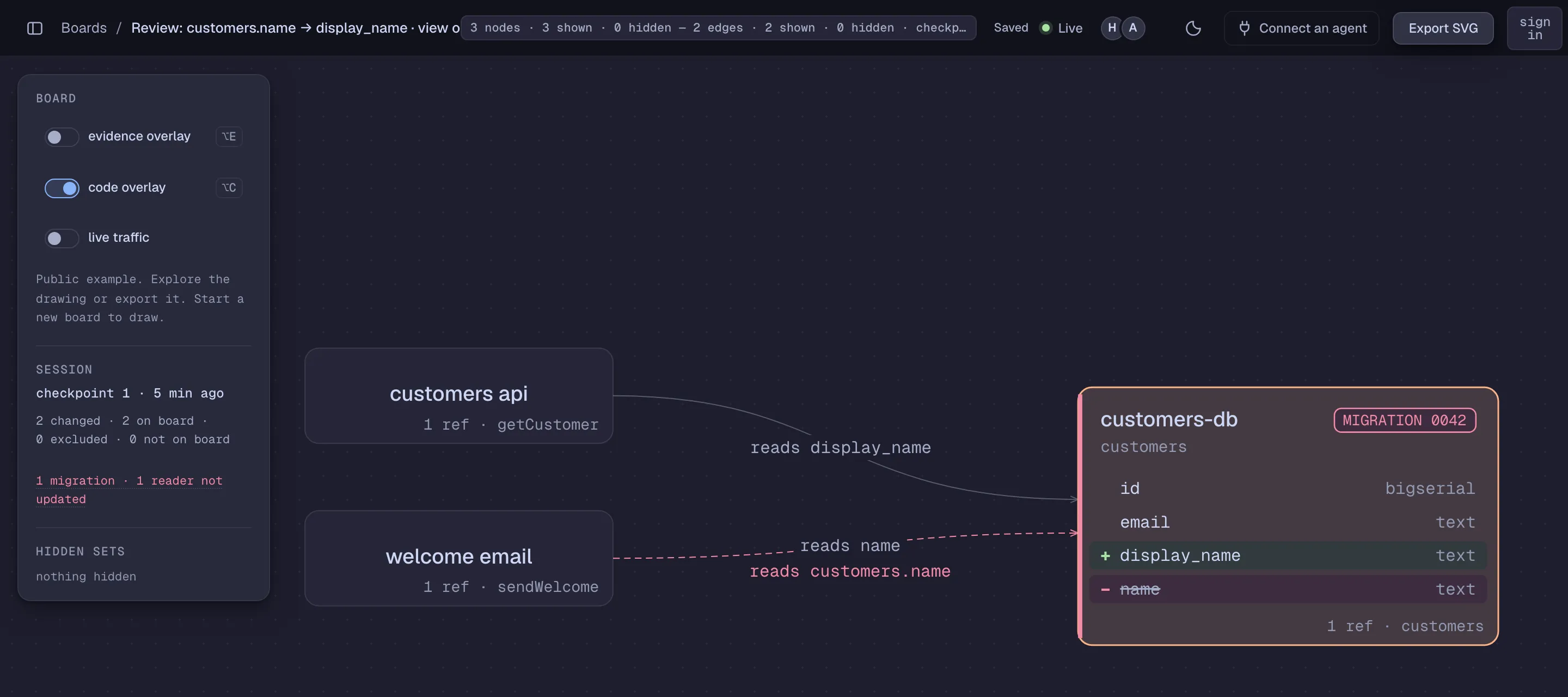Open the sendWelcome reference on welcome email
This screenshot has height=697, width=1568.
point(511,588)
